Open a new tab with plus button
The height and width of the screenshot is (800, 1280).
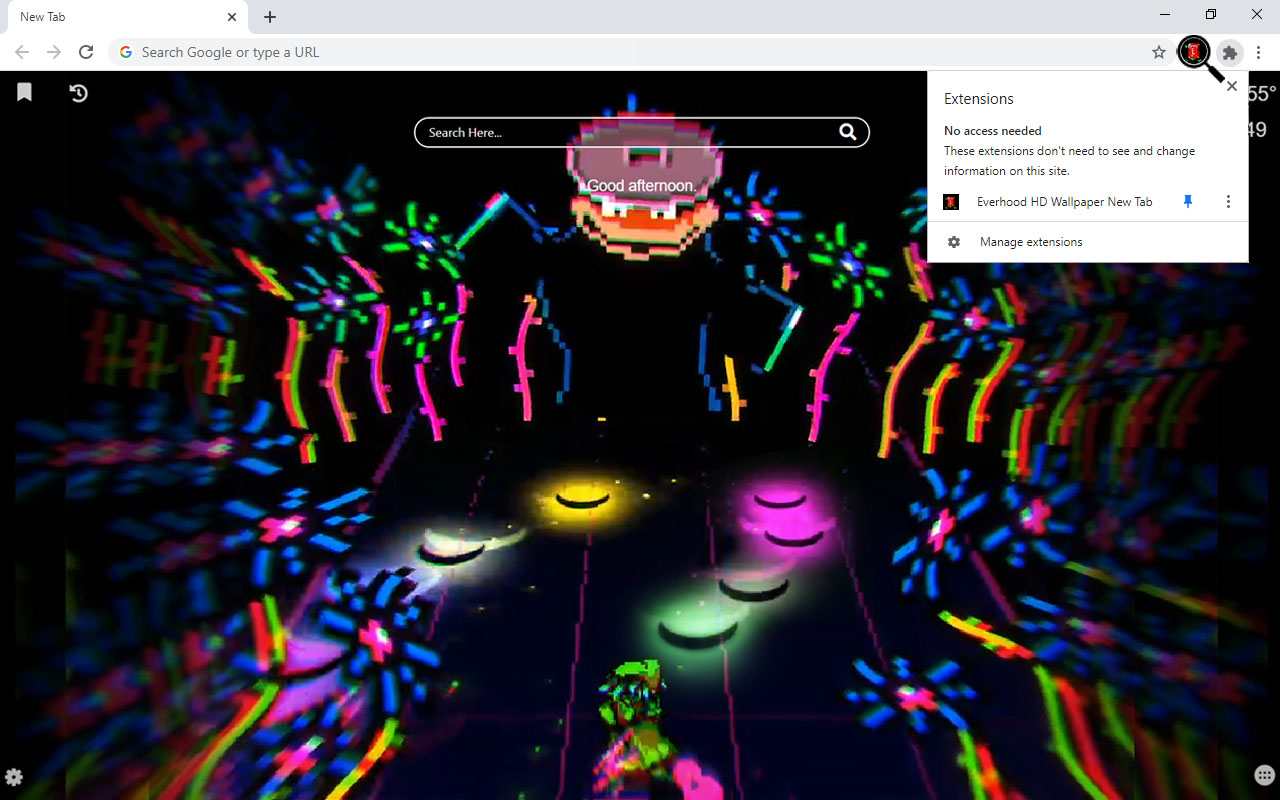pyautogui.click(x=270, y=17)
